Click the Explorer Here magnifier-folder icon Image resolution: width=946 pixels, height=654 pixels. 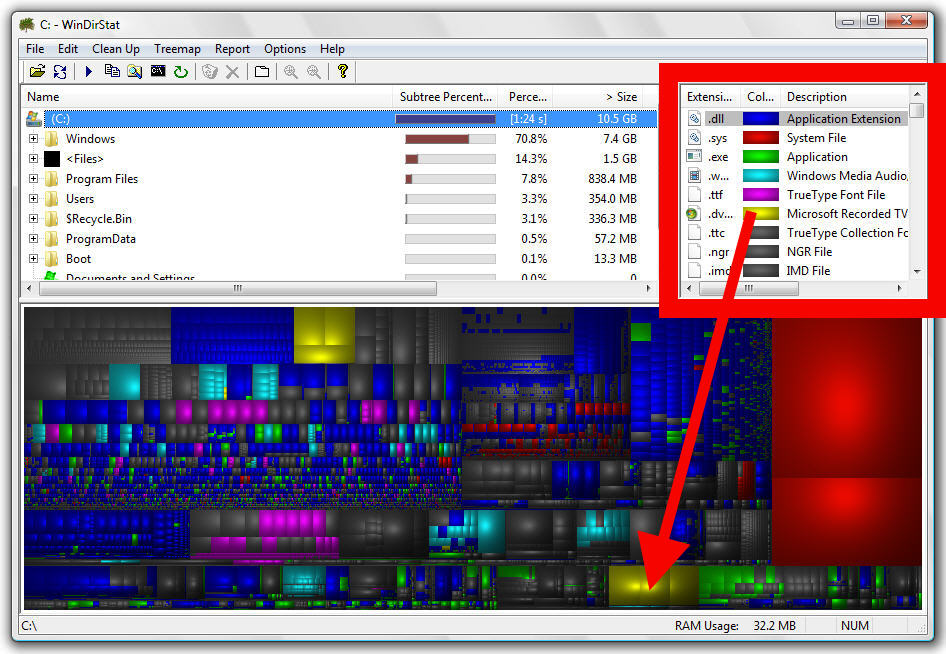(x=135, y=71)
